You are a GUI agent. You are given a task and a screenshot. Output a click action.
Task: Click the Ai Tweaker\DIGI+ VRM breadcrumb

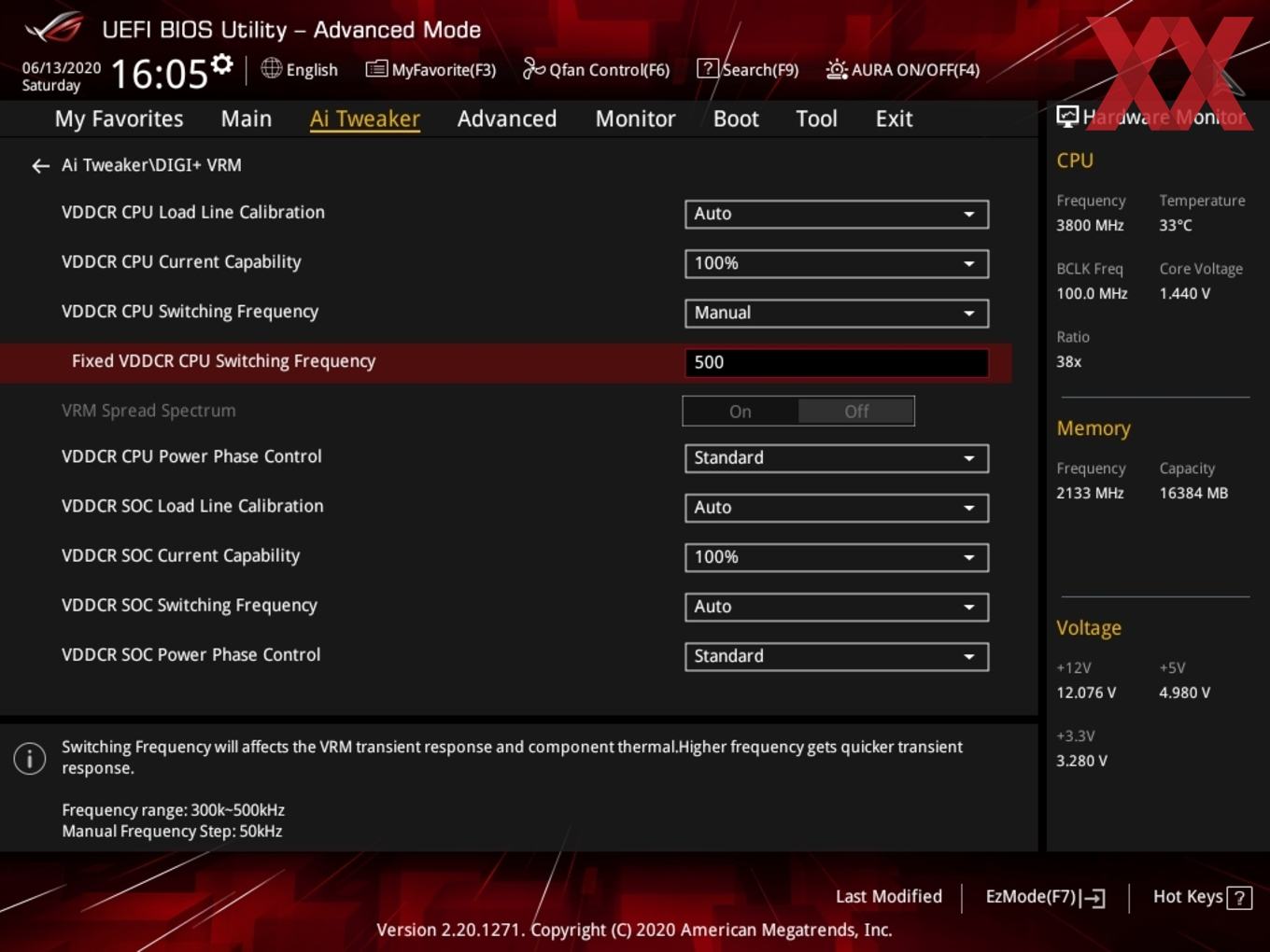coord(151,165)
